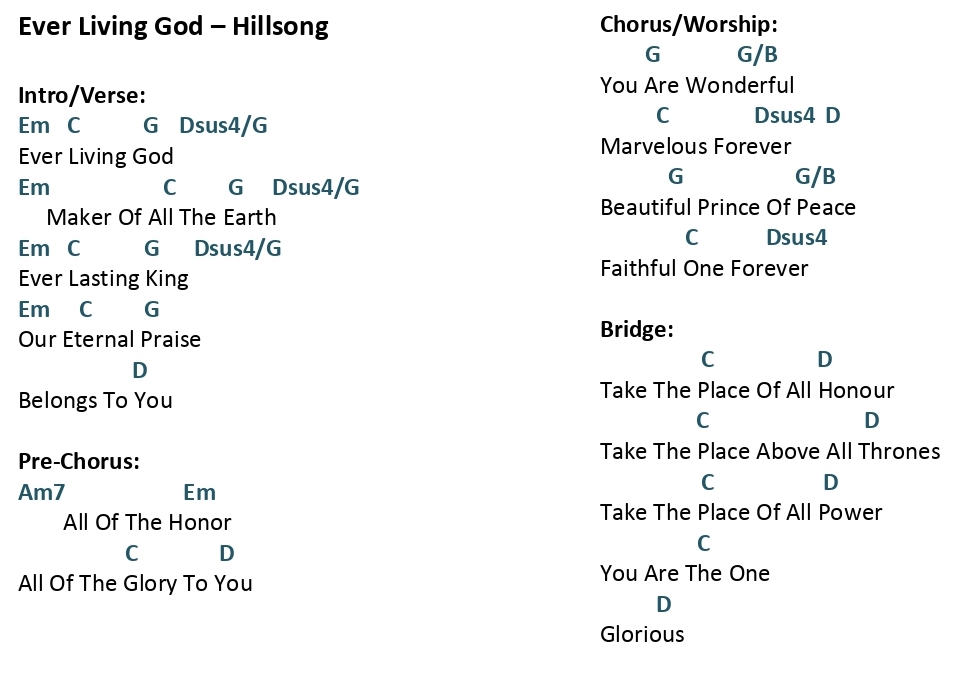The image size is (968, 678).
Task: Click the lyric All Of The Honor
Action: pyautogui.click(x=147, y=522)
